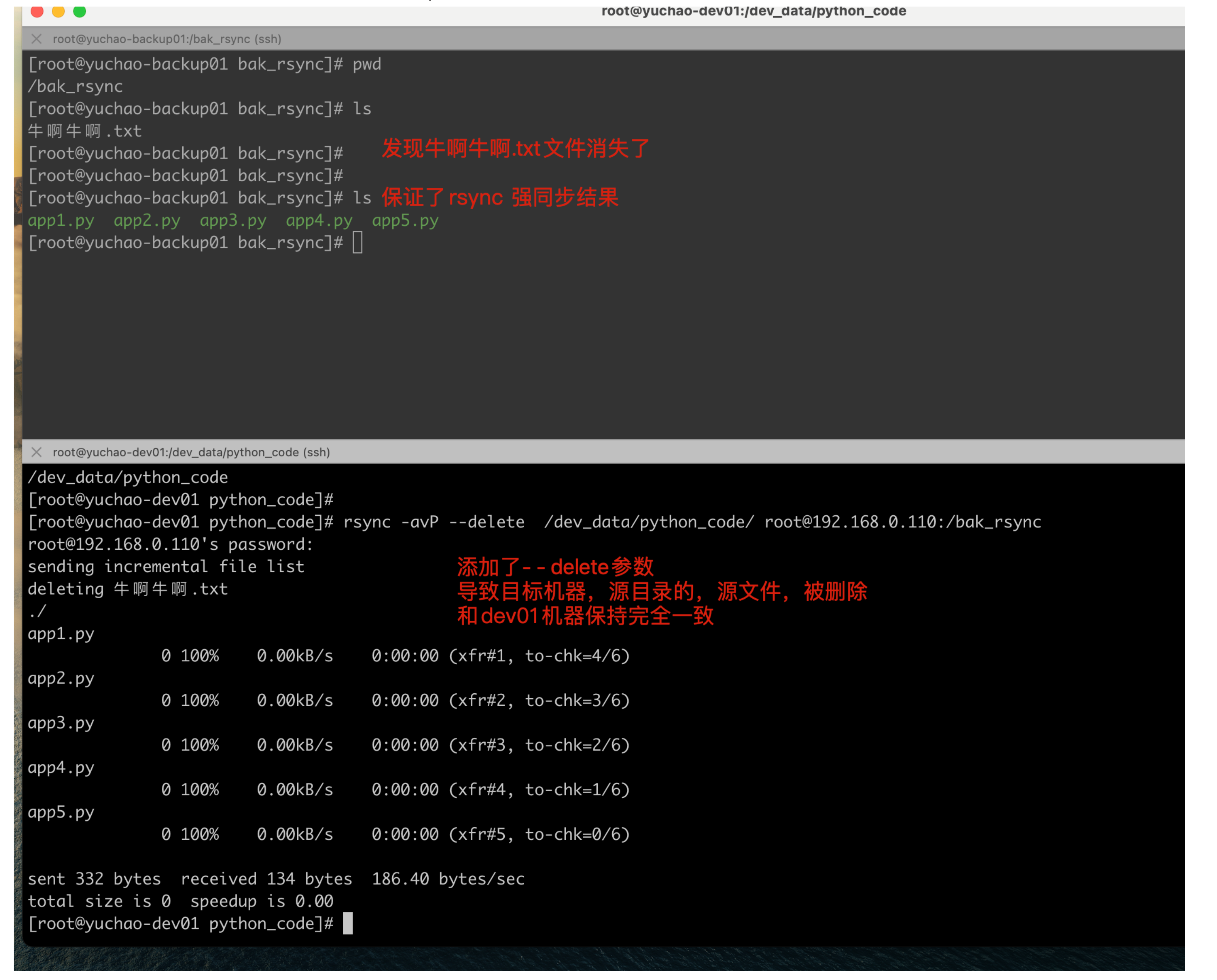Click xfr#5 to-chk=0/6 progress line
Screen dimensions: 1217x980
539,834
